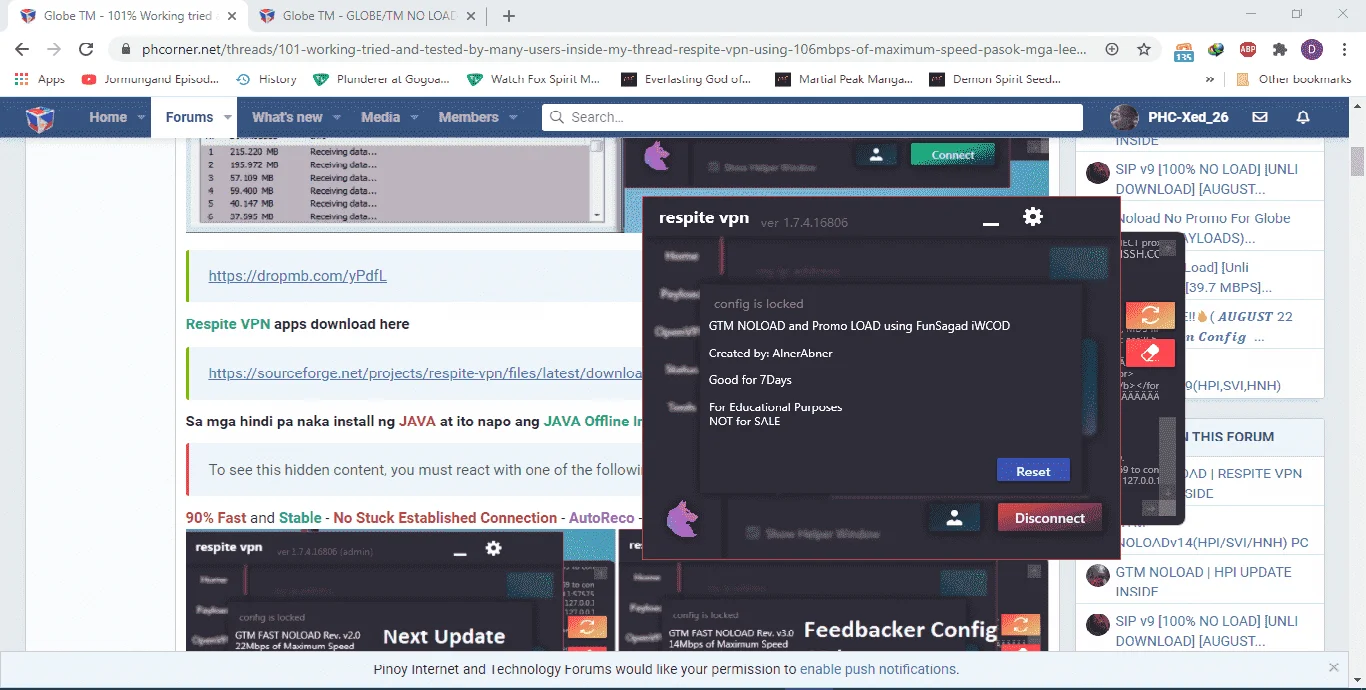Focus the forum Search field
1366x690 pixels.
pyautogui.click(x=812, y=117)
